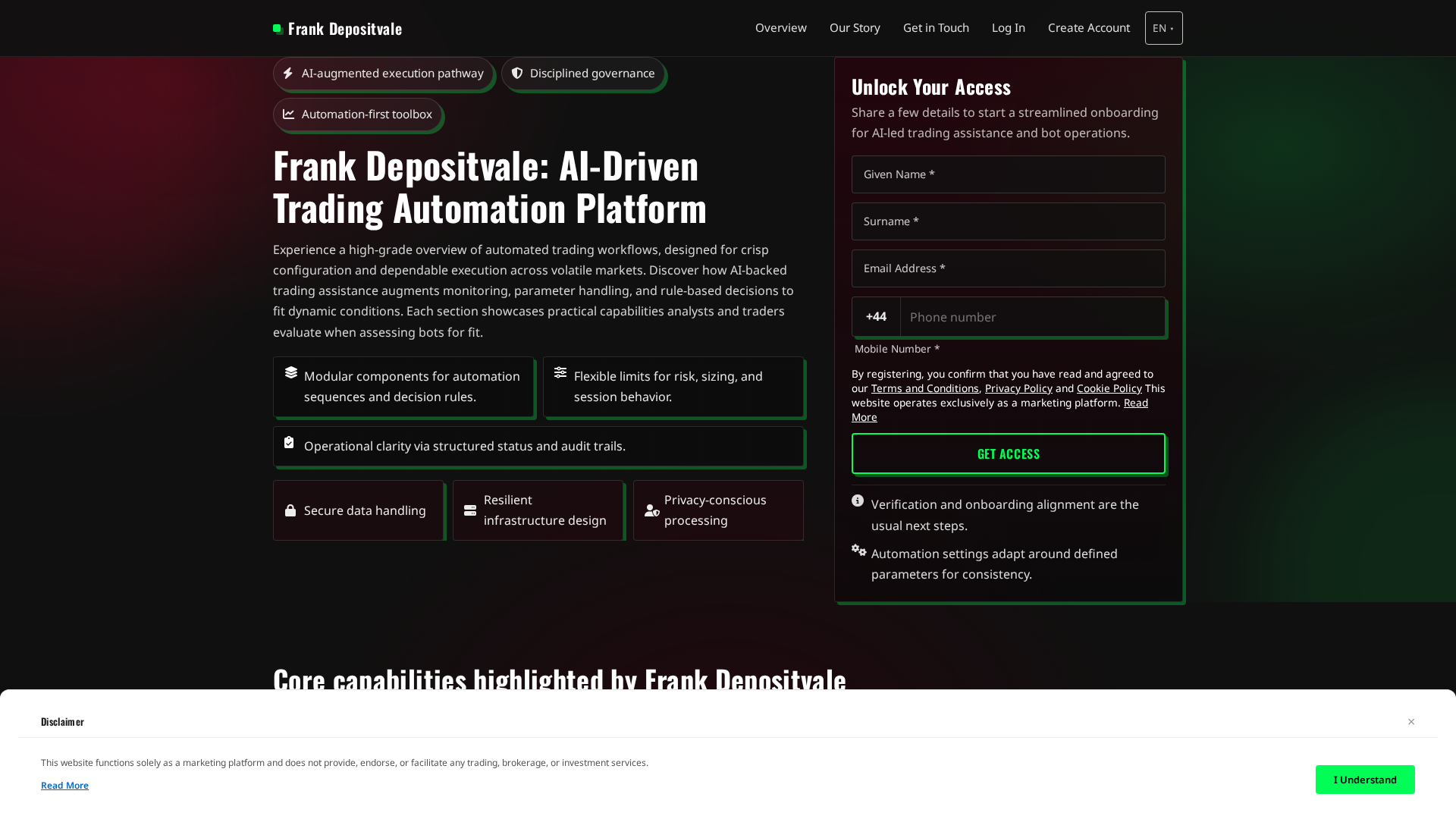This screenshot has width=1456, height=819.
Task: Click the chart line icon beside Automation-first toolbox
Action: click(x=289, y=115)
